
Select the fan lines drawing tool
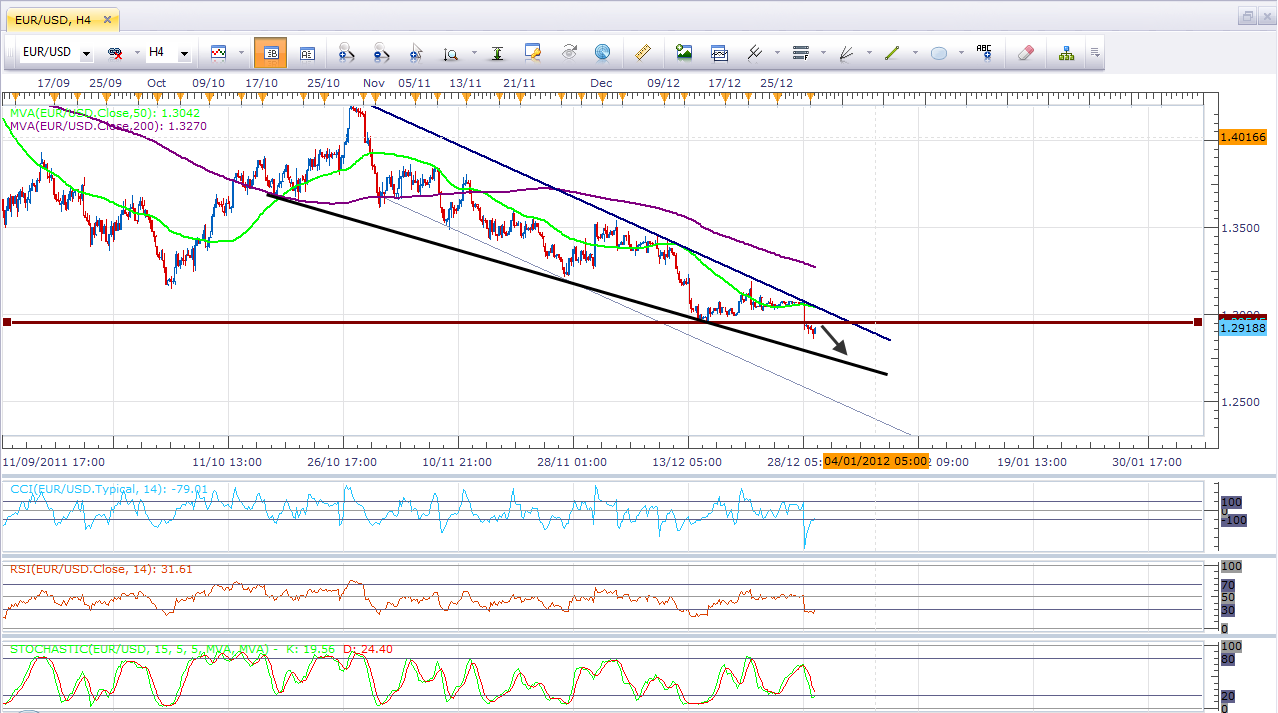click(846, 52)
